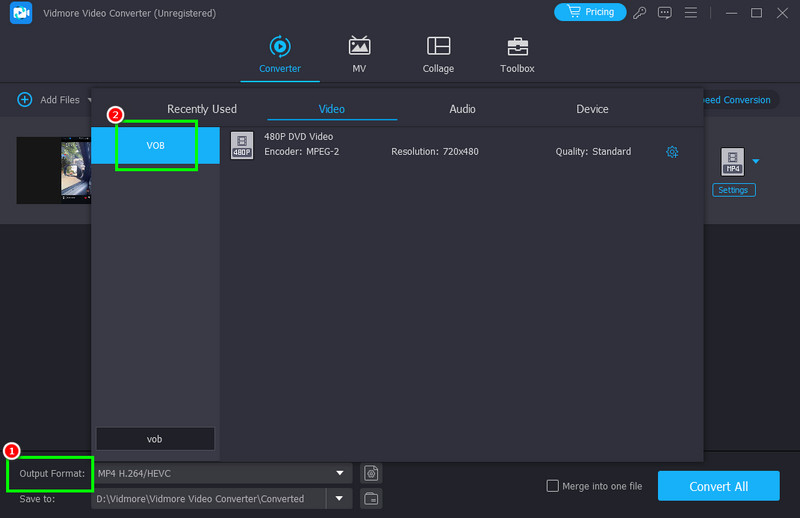Viewport: 800px width, 518px height.
Task: Click the MP4 format file icon
Action: [x=733, y=161]
